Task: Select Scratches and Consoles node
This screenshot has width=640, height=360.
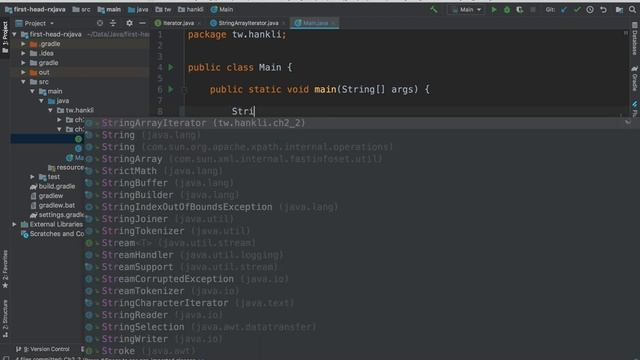Action: click(x=52, y=234)
